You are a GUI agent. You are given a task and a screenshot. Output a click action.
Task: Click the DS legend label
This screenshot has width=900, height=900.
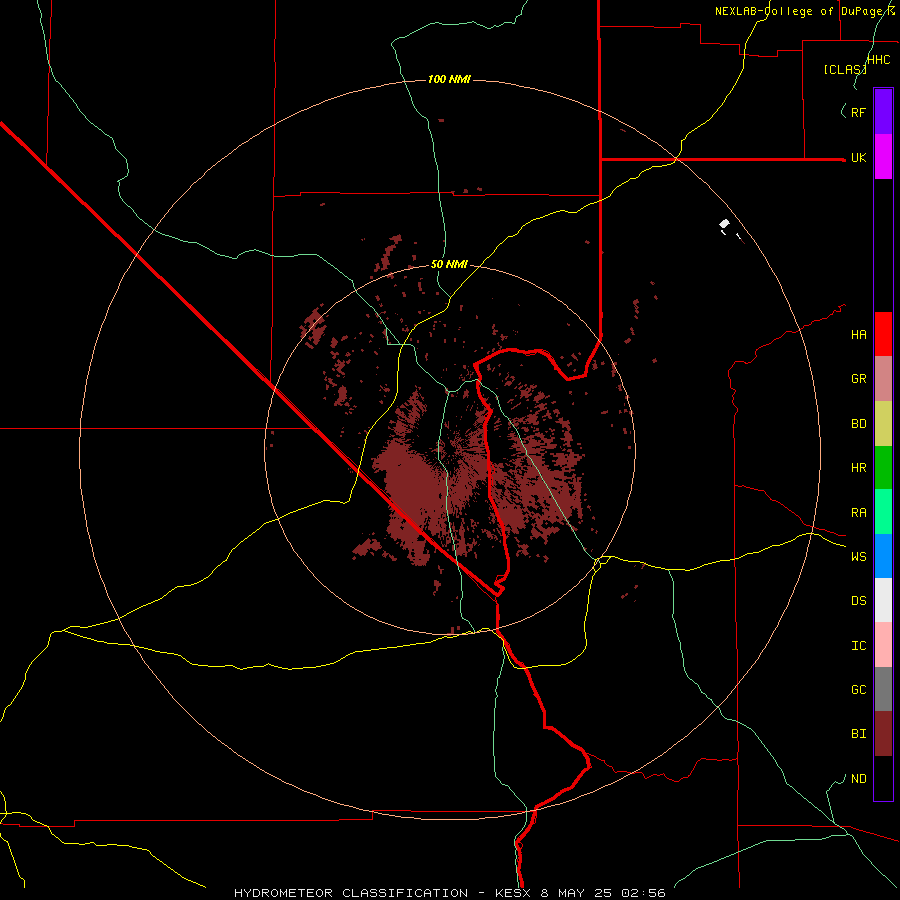tap(859, 601)
